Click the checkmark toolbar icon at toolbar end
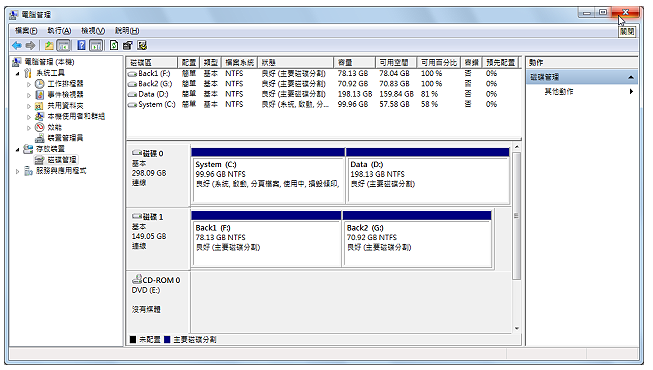The height and width of the screenshot is (370, 653). [x=142, y=45]
